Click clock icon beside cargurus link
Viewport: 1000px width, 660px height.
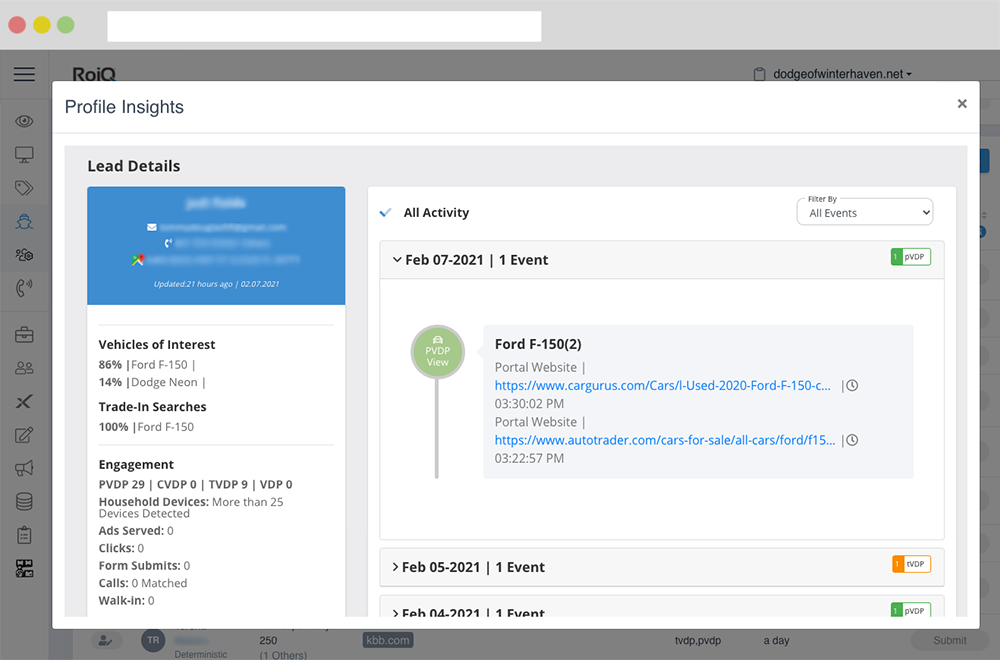click(852, 385)
